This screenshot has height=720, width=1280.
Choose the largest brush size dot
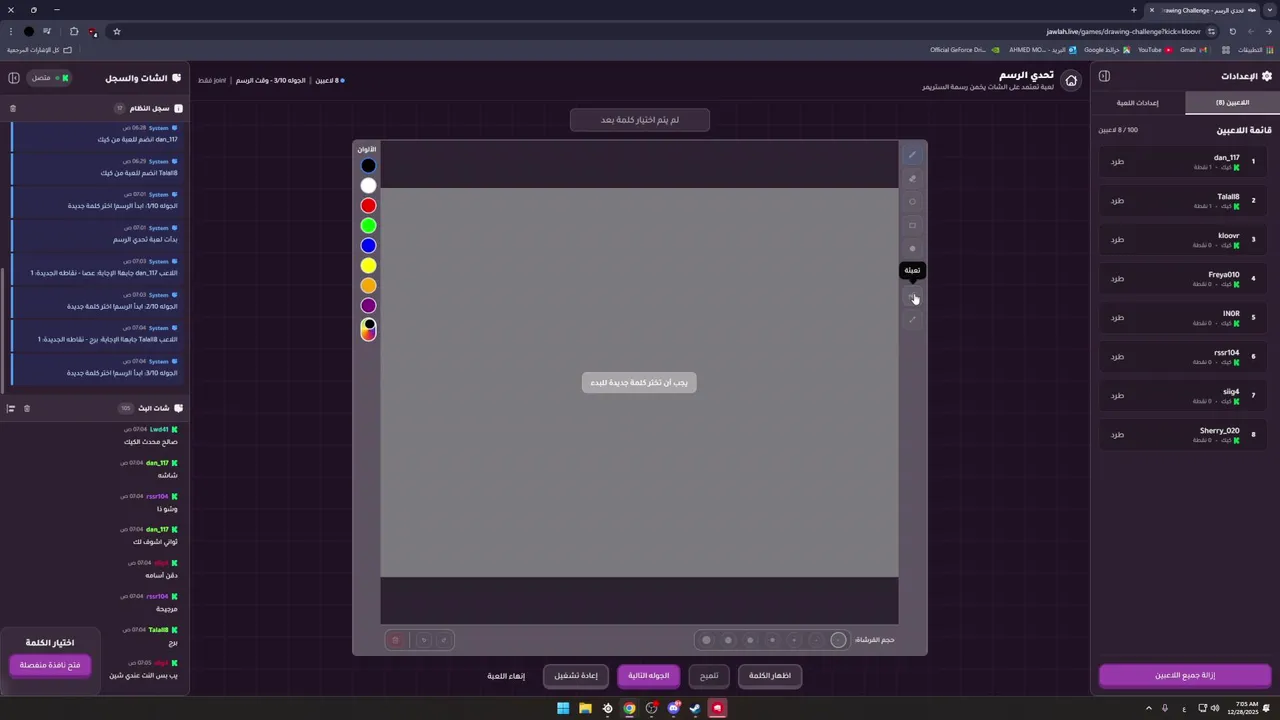tap(706, 640)
